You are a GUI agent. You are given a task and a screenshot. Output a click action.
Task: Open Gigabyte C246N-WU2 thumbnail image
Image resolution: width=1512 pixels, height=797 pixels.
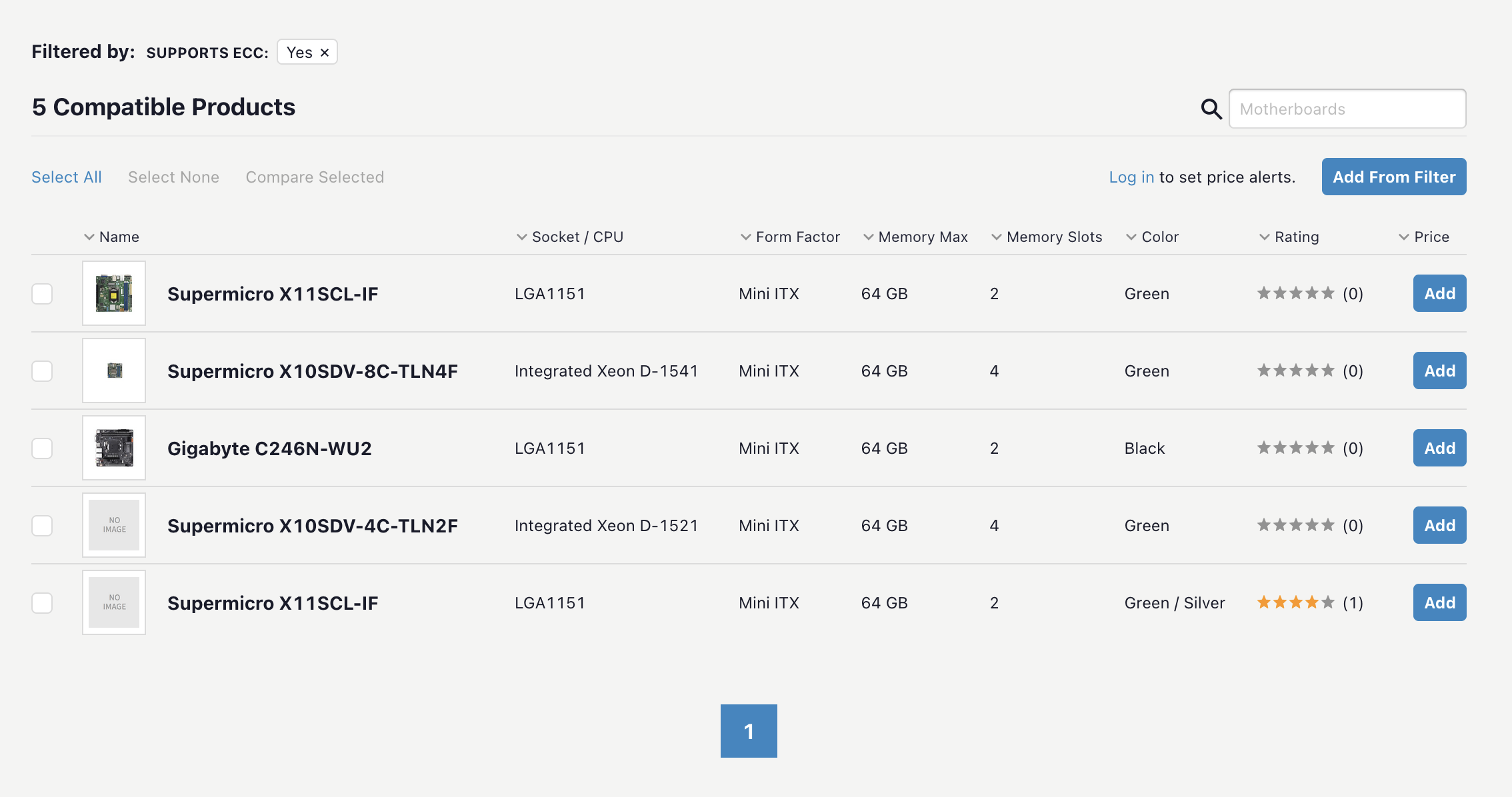[x=114, y=448]
